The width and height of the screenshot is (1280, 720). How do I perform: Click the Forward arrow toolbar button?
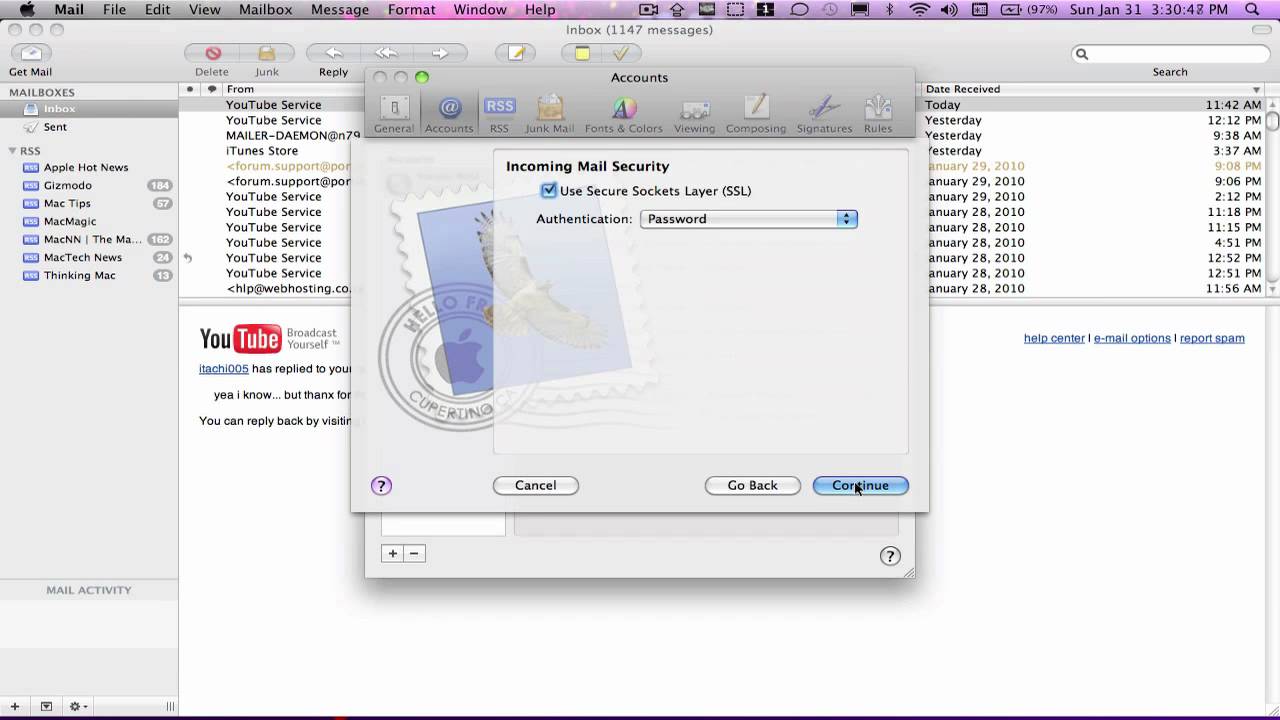tap(440, 54)
